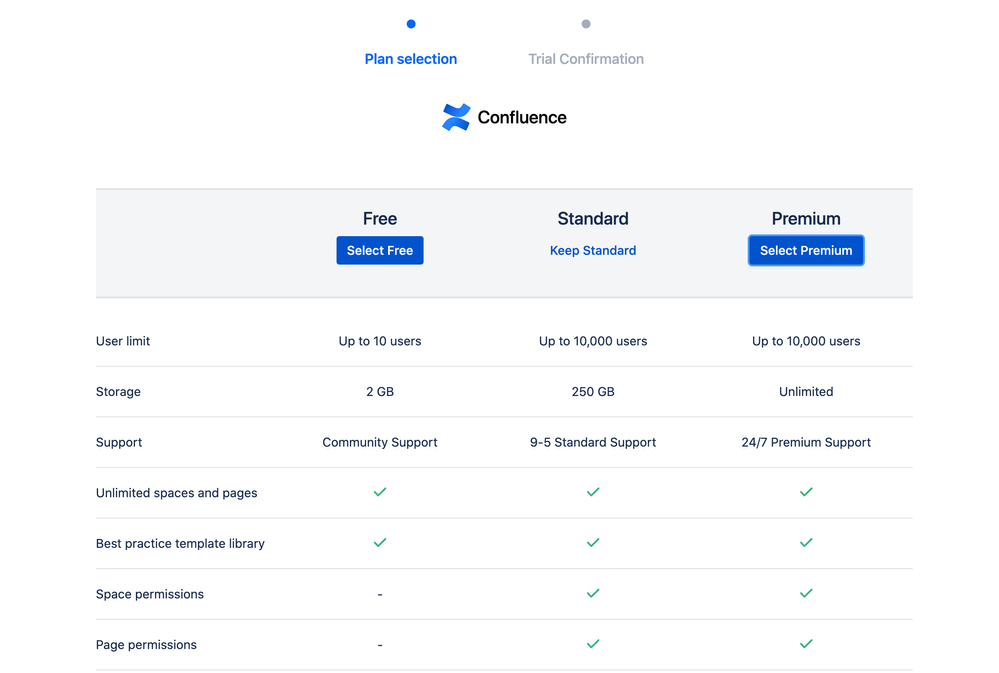Click the '2 GB' storage cell

[x=380, y=391]
